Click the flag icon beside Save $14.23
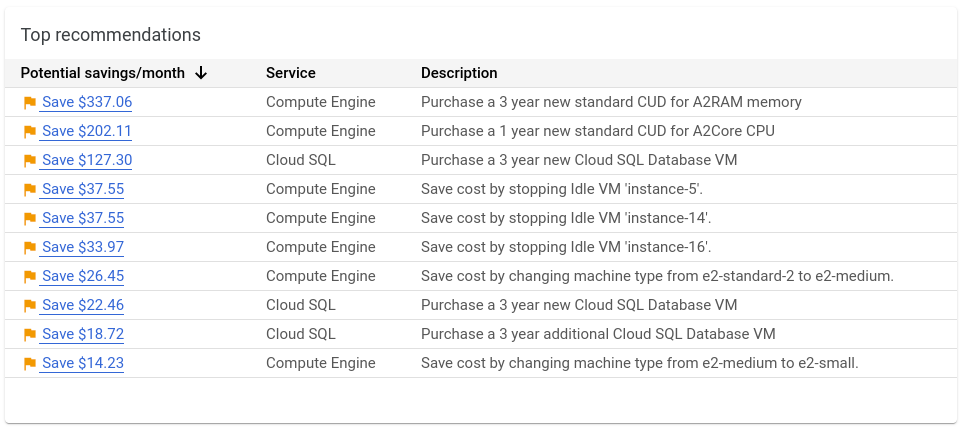This screenshot has height=427, width=962. [29, 363]
